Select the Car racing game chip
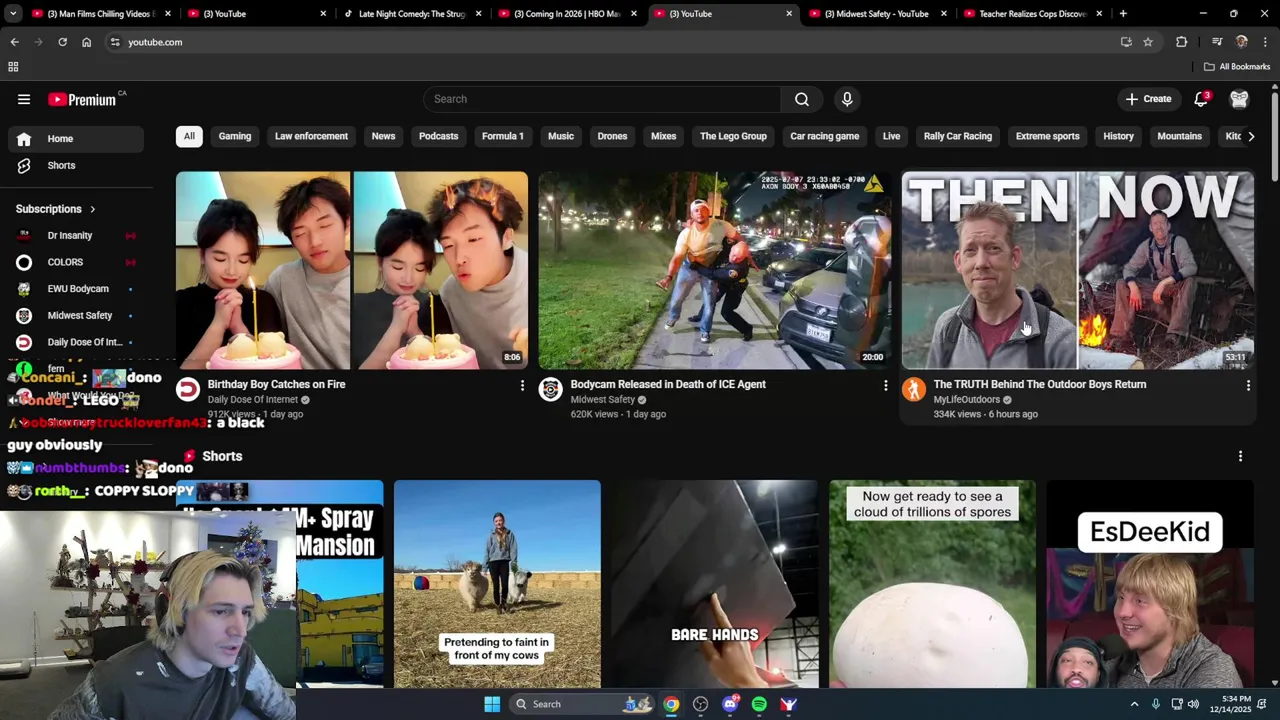This screenshot has width=1280, height=720. pyautogui.click(x=825, y=136)
